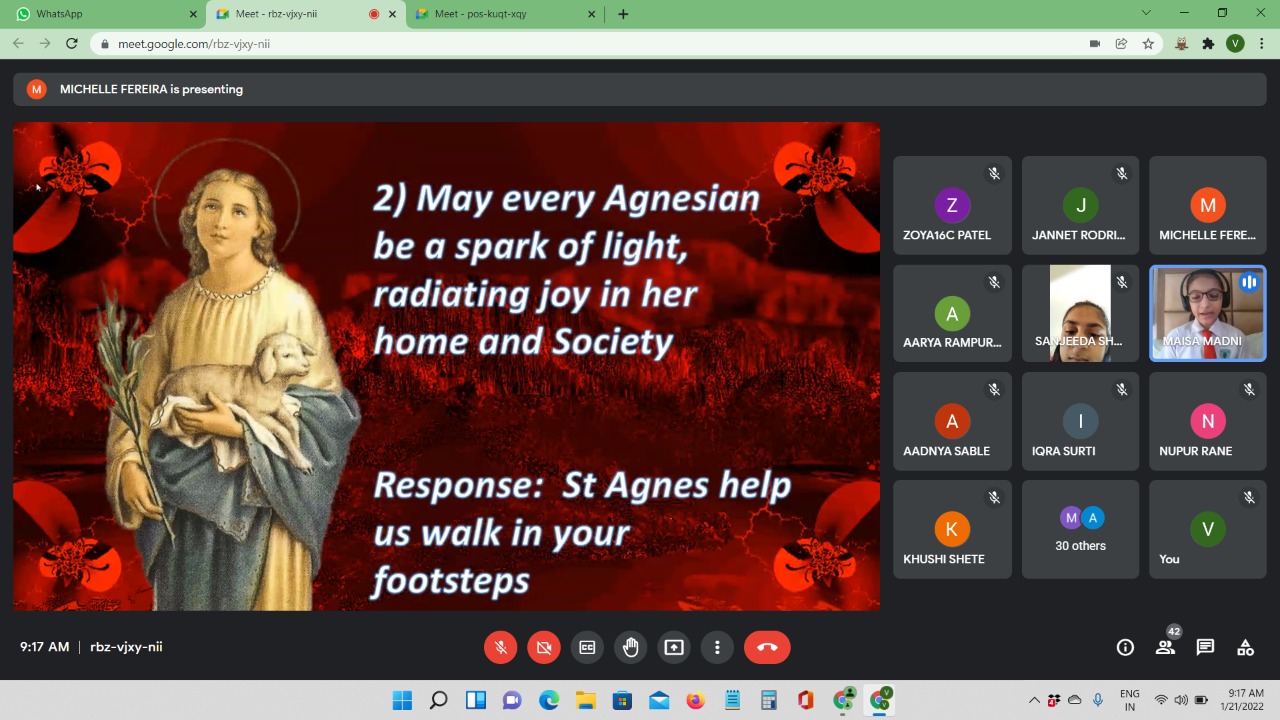Click the JANNET RODRI... participant tile
This screenshot has width=1280, height=720.
coord(1080,205)
